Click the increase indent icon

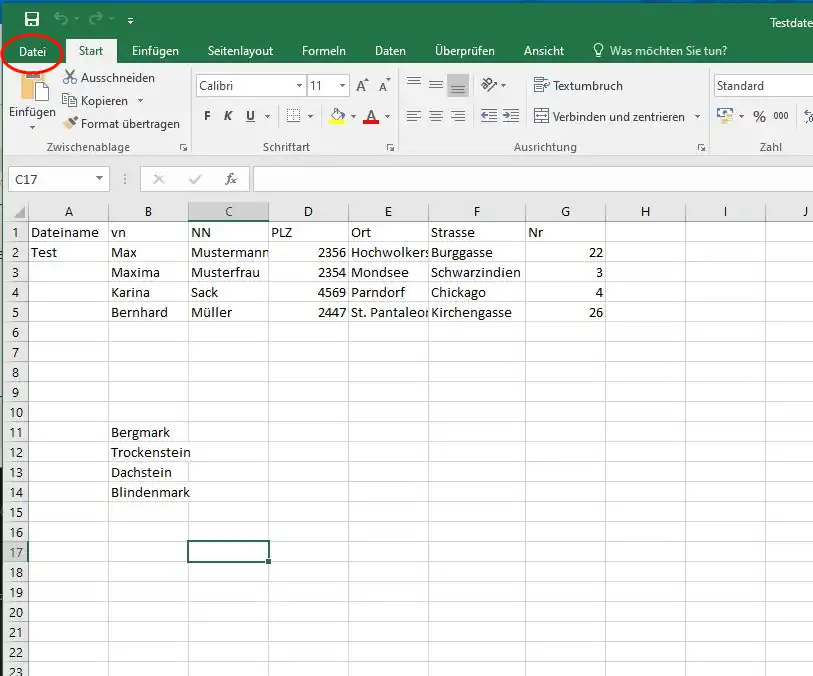point(512,117)
